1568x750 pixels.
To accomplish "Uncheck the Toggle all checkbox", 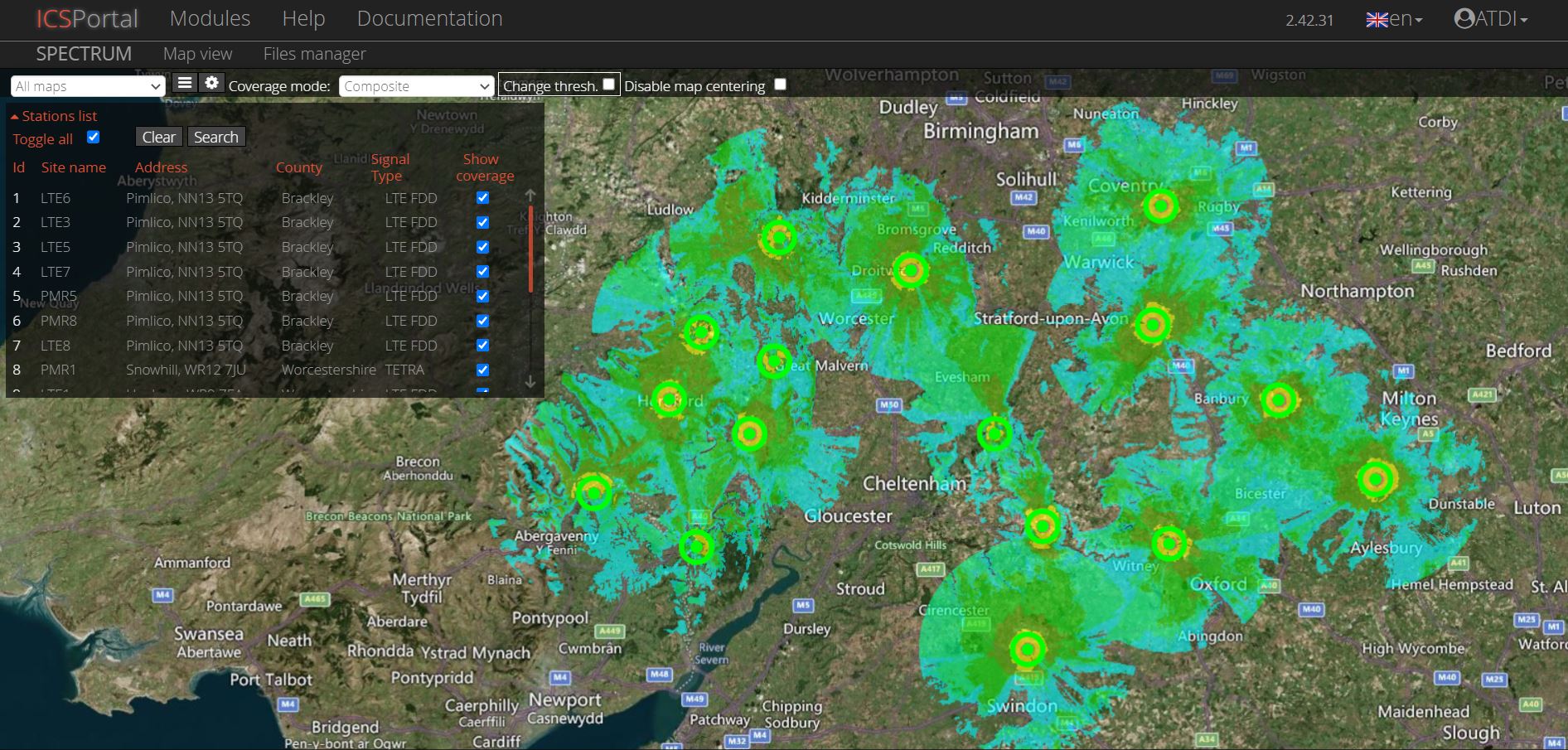I will 94,138.
